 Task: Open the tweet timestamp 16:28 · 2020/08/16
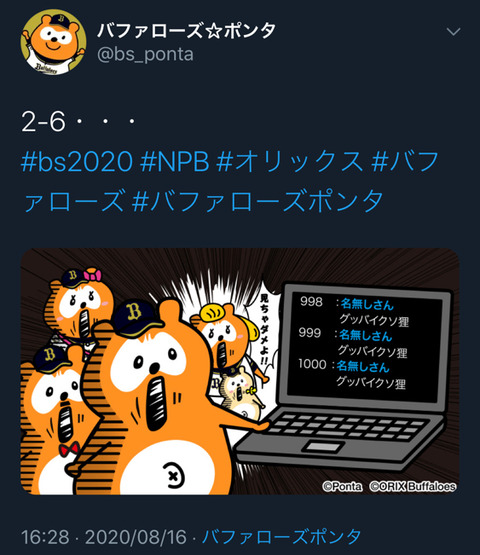click(x=104, y=537)
